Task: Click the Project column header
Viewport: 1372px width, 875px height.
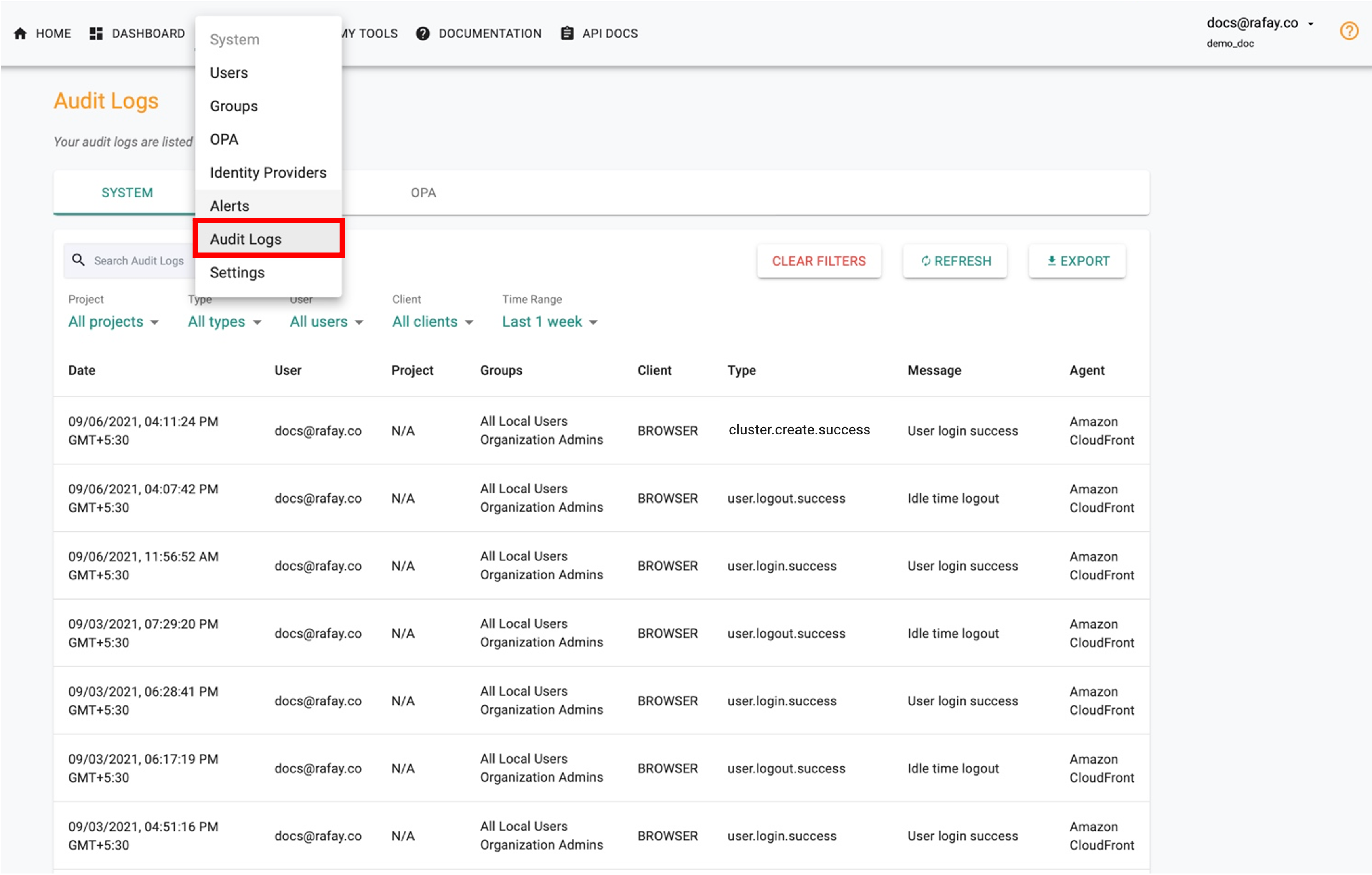Action: (x=412, y=371)
